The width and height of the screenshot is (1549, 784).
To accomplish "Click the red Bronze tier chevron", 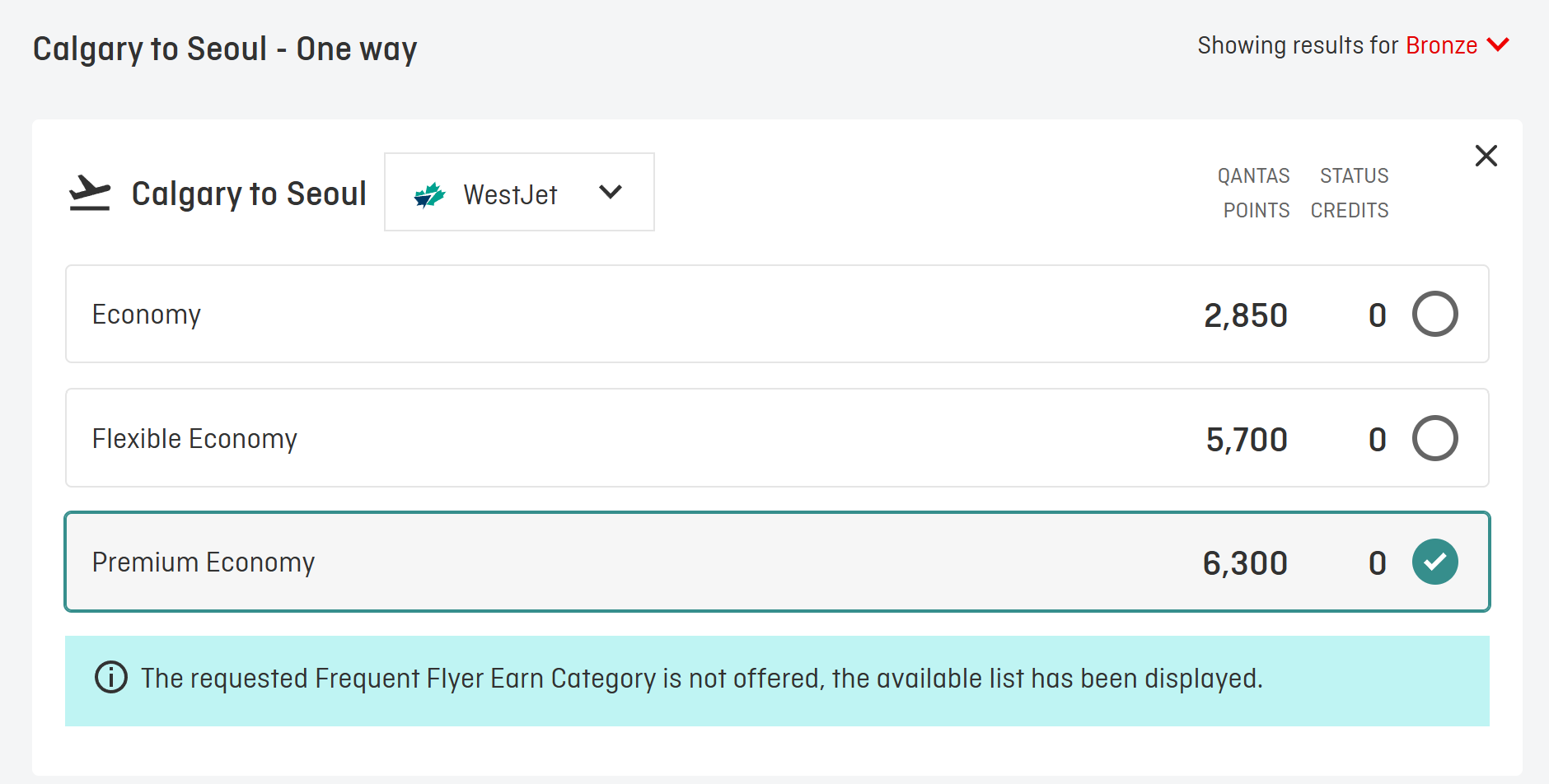I will pyautogui.click(x=1499, y=44).
